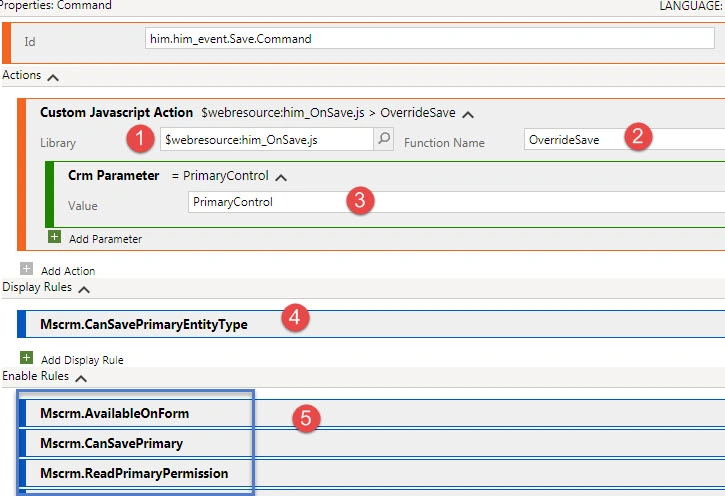Screen dimensions: 725x496
Task: Click the '$webresource:him_OnSave.js > OverrideSave' summary text
Action: (328, 113)
